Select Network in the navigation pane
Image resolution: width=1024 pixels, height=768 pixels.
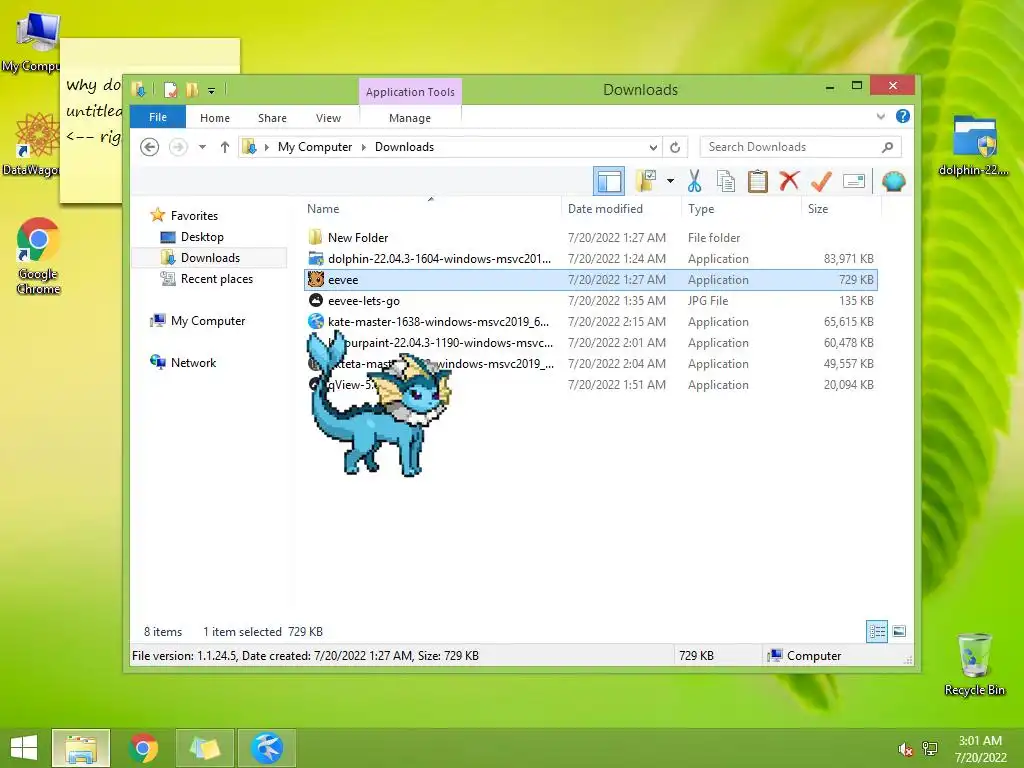(193, 362)
